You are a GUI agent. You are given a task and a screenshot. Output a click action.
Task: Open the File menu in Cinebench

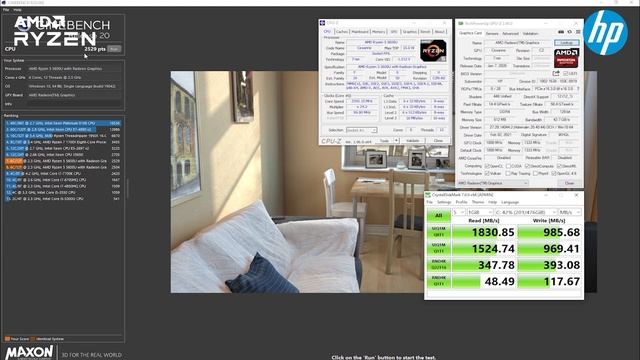(x=6, y=9)
